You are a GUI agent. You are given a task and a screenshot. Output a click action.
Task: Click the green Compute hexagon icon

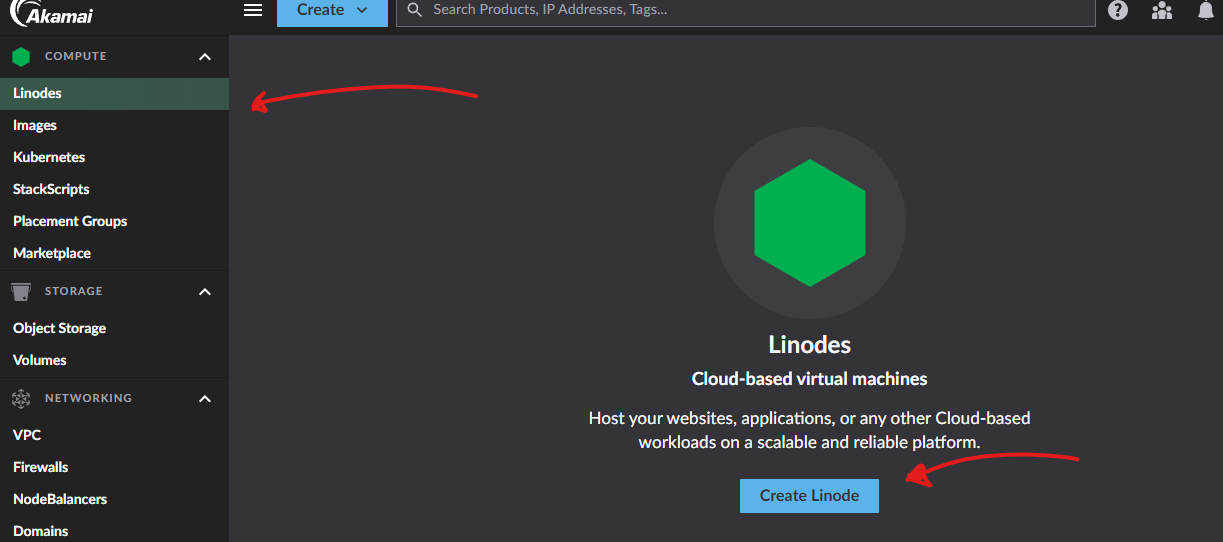tap(21, 57)
